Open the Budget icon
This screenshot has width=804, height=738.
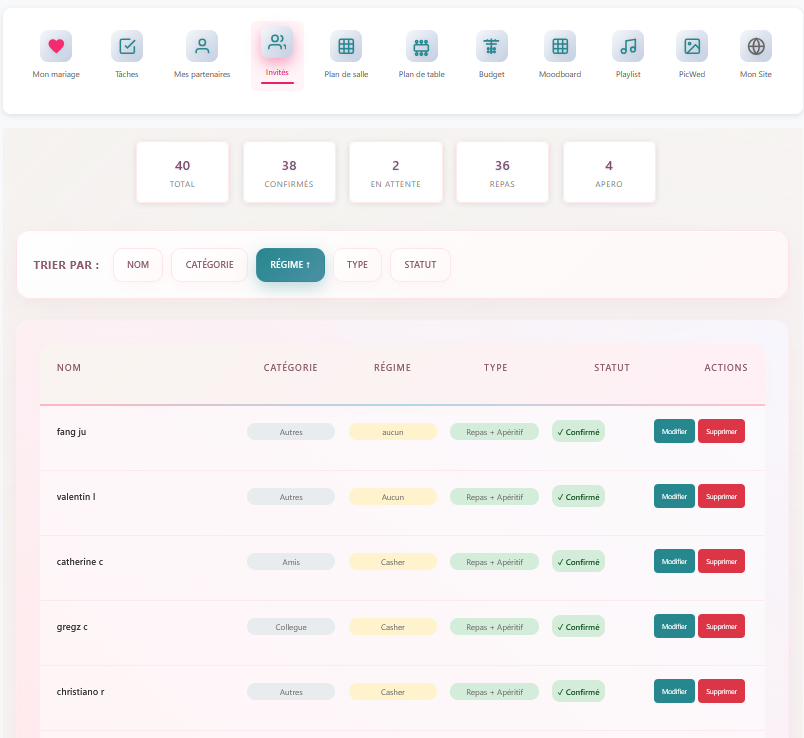pyautogui.click(x=491, y=46)
